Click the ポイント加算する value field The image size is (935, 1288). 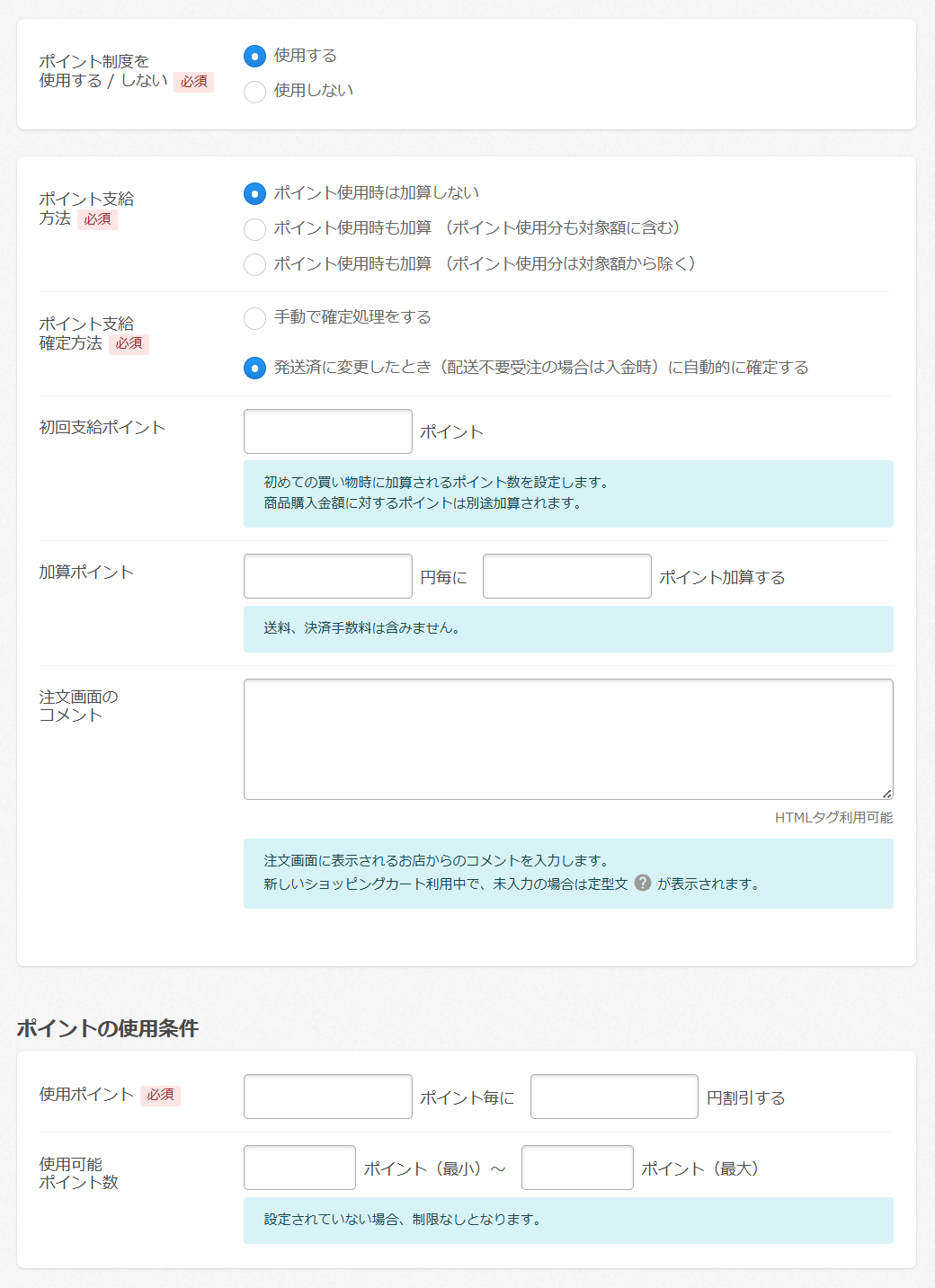tap(566, 576)
